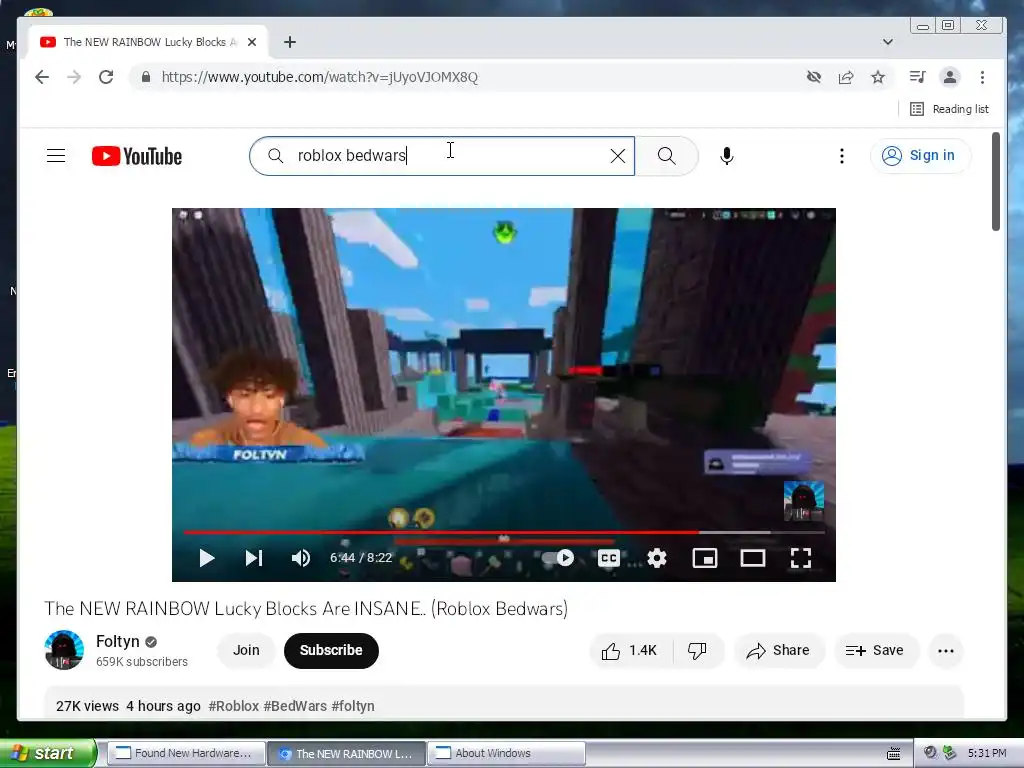Switch to About Windows taskbar item
Image resolution: width=1024 pixels, height=768 pixels.
pyautogui.click(x=505, y=753)
